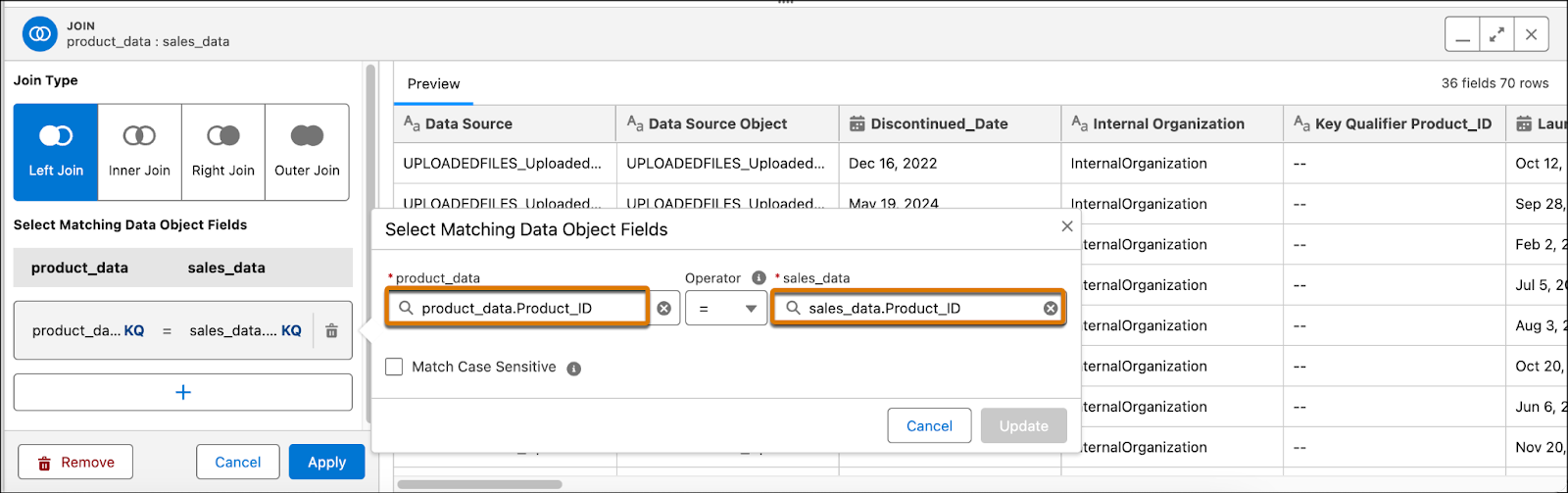Select the Right Join type
1568x493 pixels.
click(x=223, y=152)
